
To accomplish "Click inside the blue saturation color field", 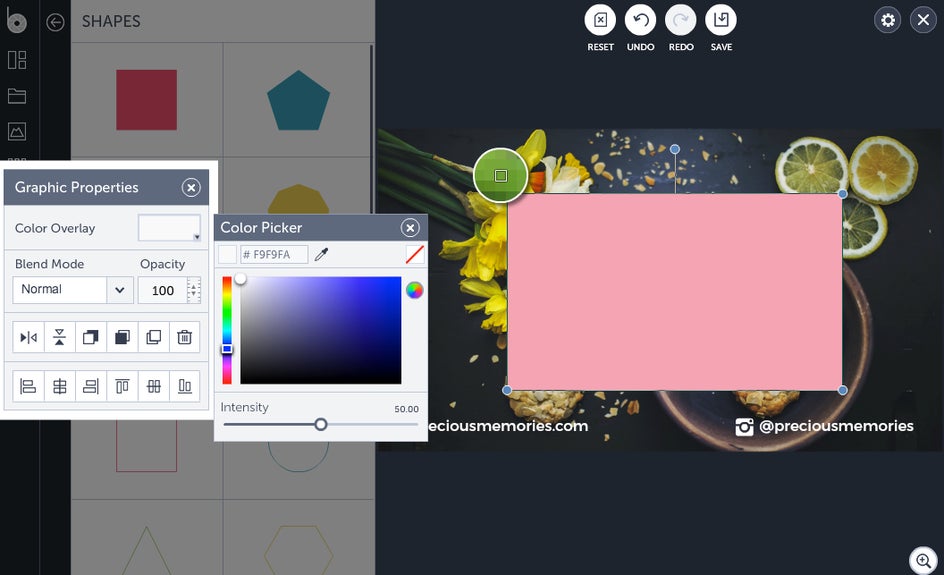I will click(321, 330).
